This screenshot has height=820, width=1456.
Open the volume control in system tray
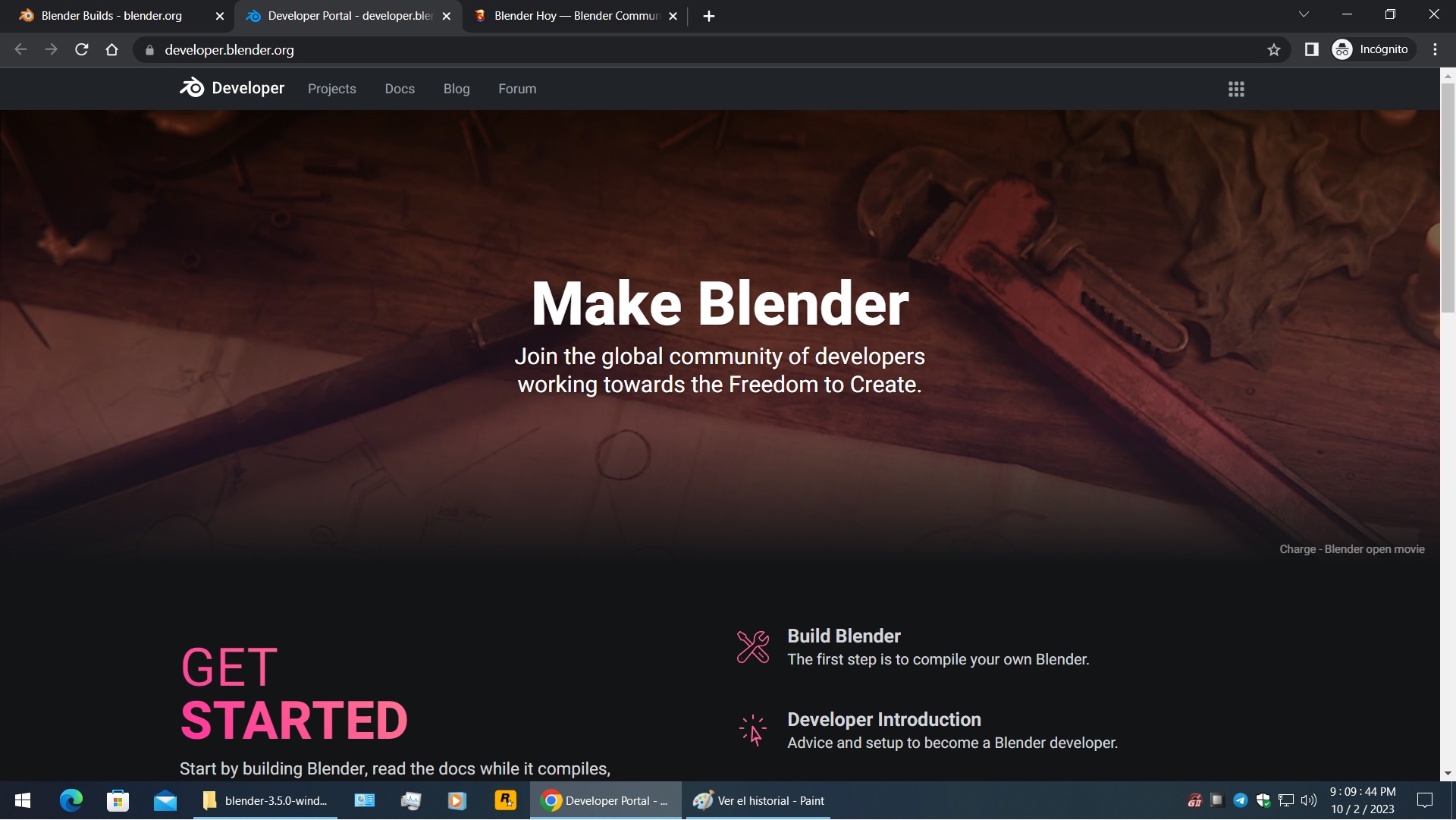click(x=1309, y=801)
